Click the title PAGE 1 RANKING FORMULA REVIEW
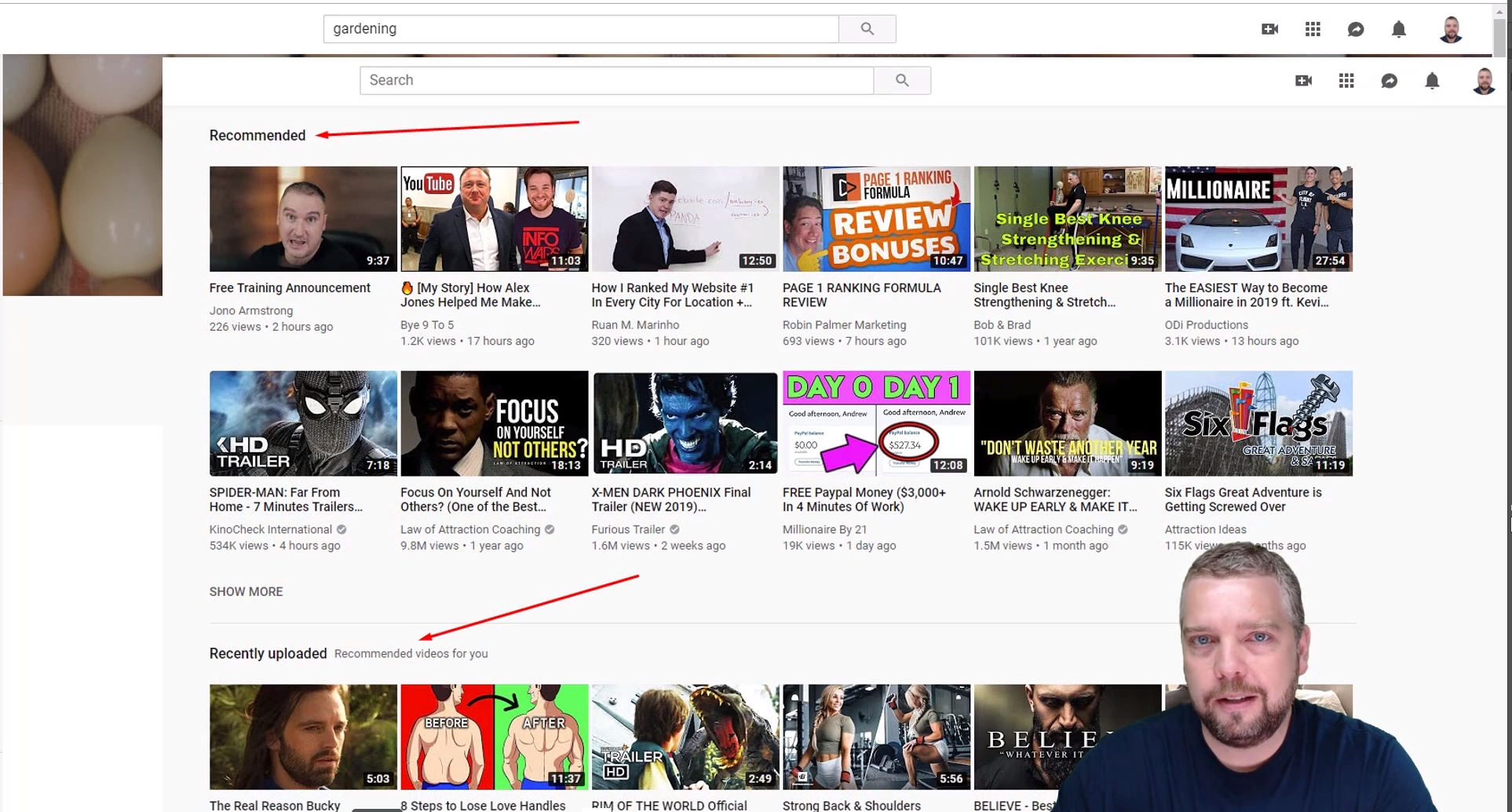Viewport: 1512px width, 812px height. [x=861, y=295]
